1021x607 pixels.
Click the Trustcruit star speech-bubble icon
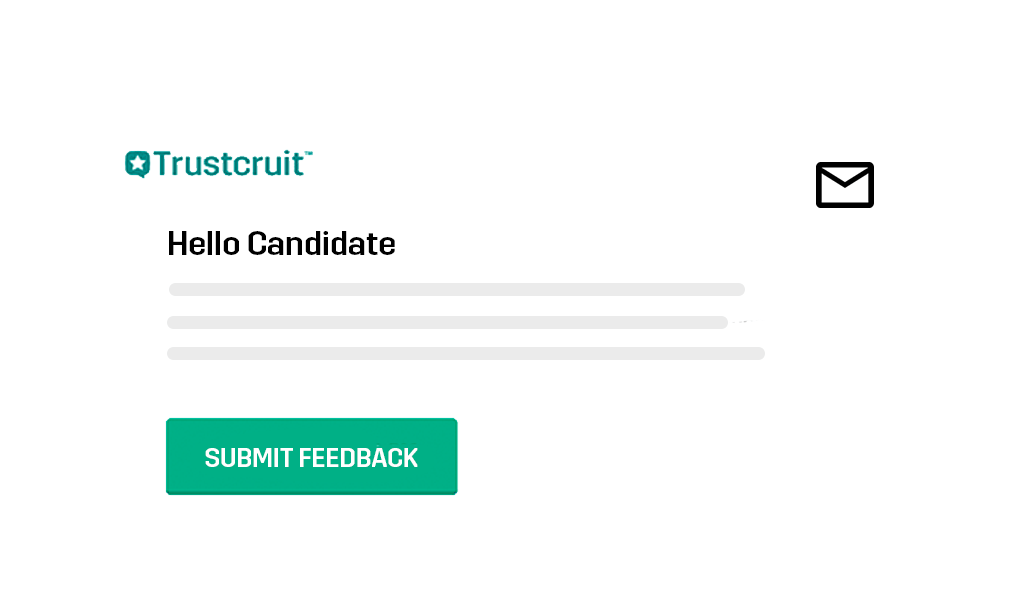pos(137,164)
